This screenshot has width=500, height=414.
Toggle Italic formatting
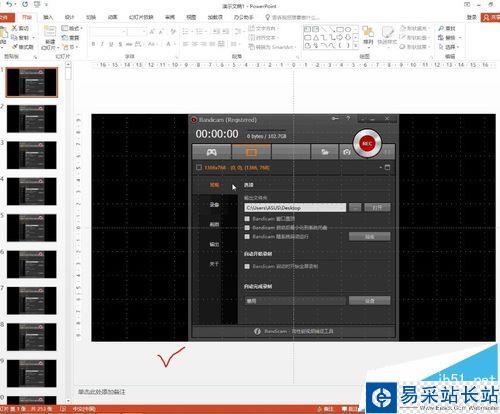click(102, 44)
